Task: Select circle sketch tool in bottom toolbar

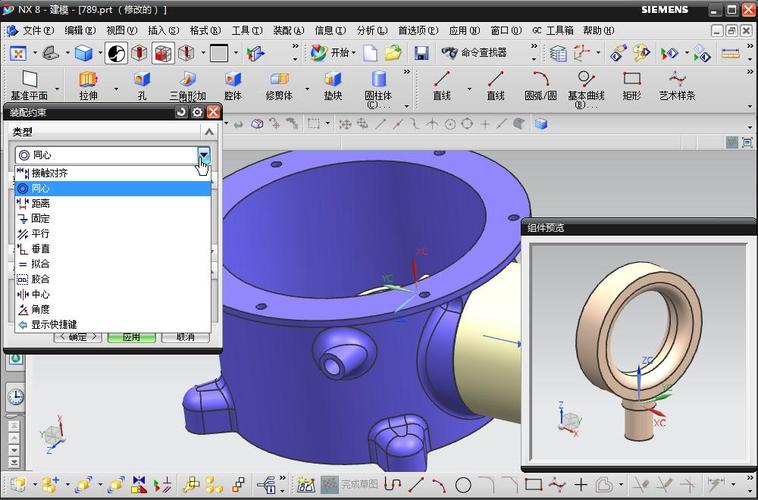Action: point(463,485)
